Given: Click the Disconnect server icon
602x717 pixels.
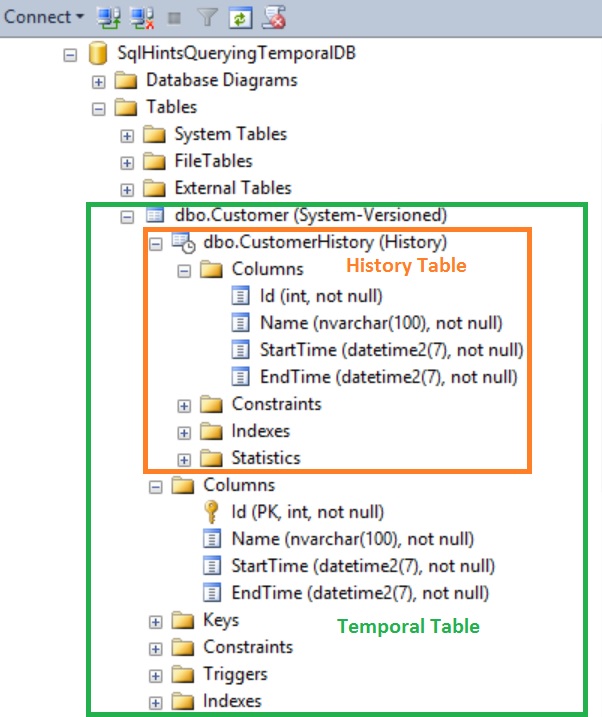Looking at the screenshot, I should (x=142, y=18).
